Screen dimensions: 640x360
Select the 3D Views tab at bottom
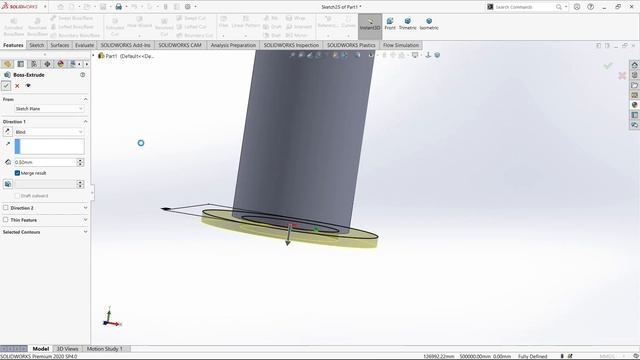67,349
